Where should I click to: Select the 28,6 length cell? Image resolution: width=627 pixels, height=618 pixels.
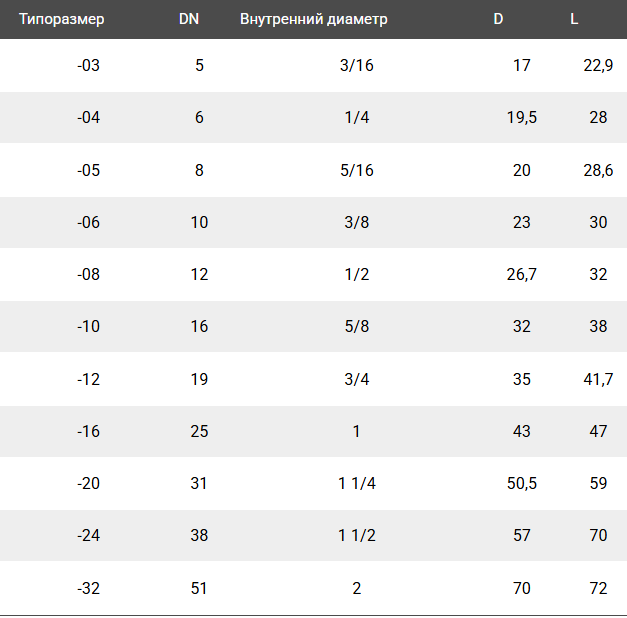[x=598, y=170]
